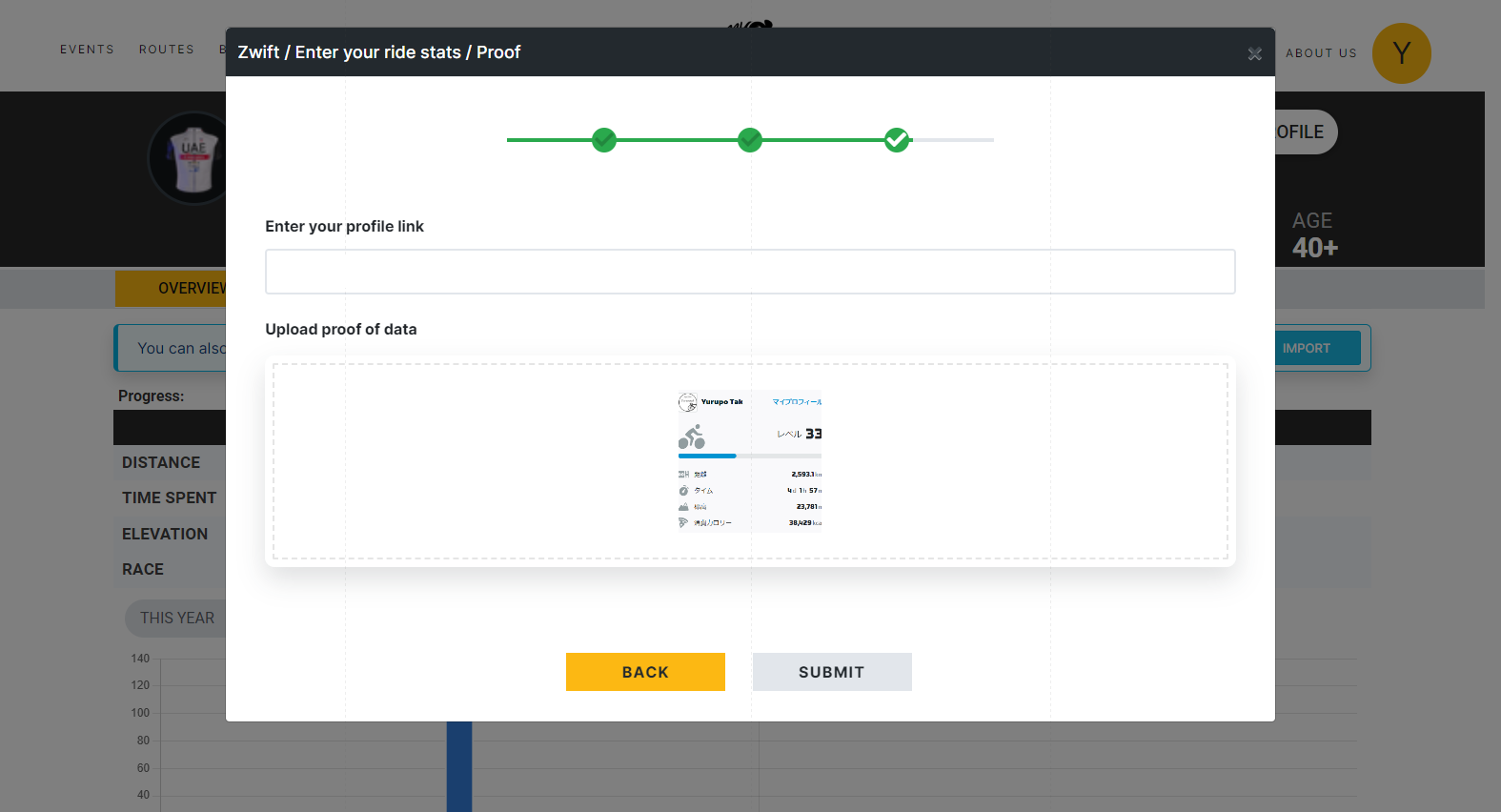Open the EVENTS menu item

tap(87, 50)
